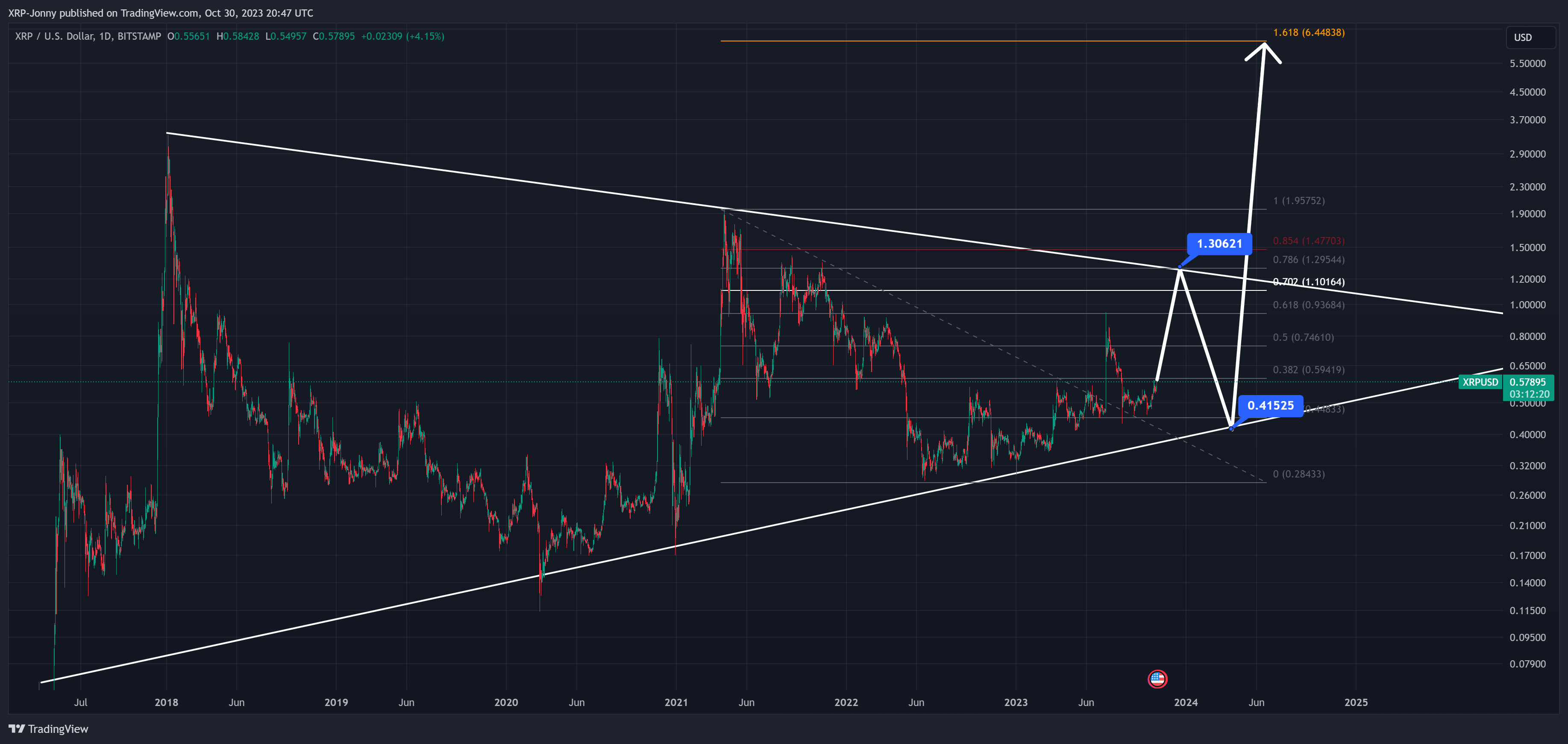Click the 0.09500 price axis label
Viewport: 1568px width, 744px height.
(1527, 638)
